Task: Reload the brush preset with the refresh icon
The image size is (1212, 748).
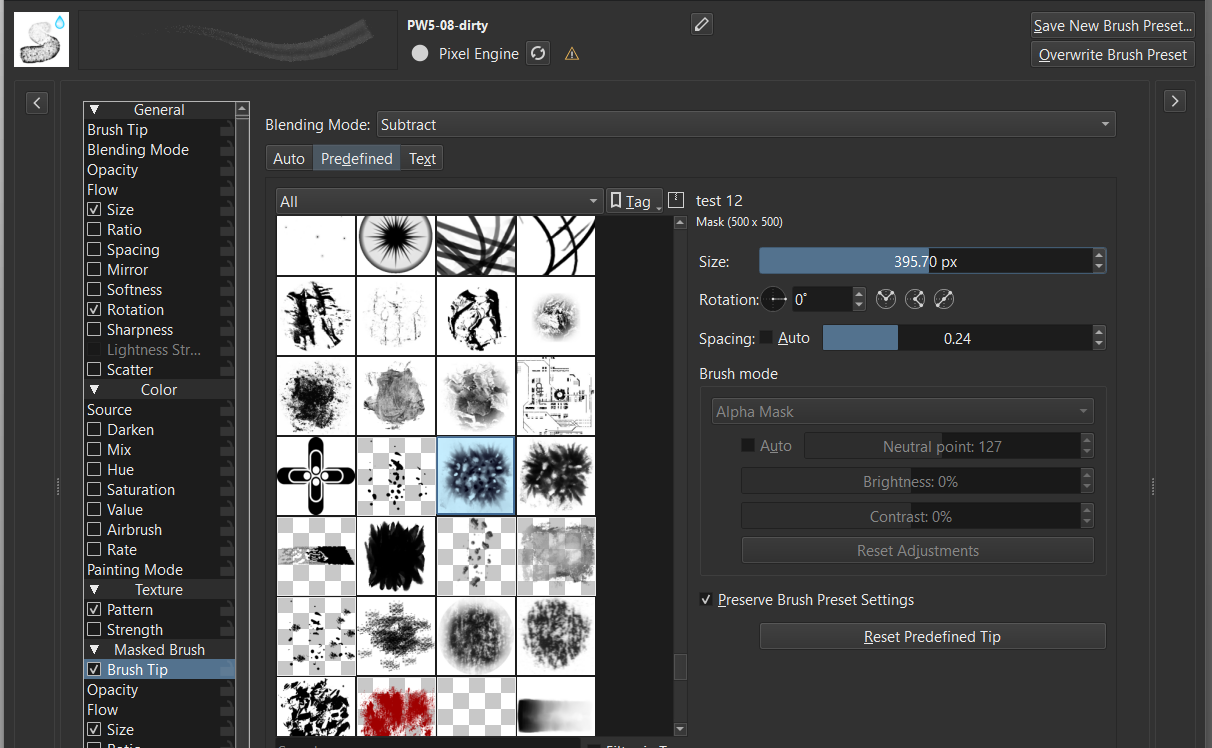Action: coord(538,54)
